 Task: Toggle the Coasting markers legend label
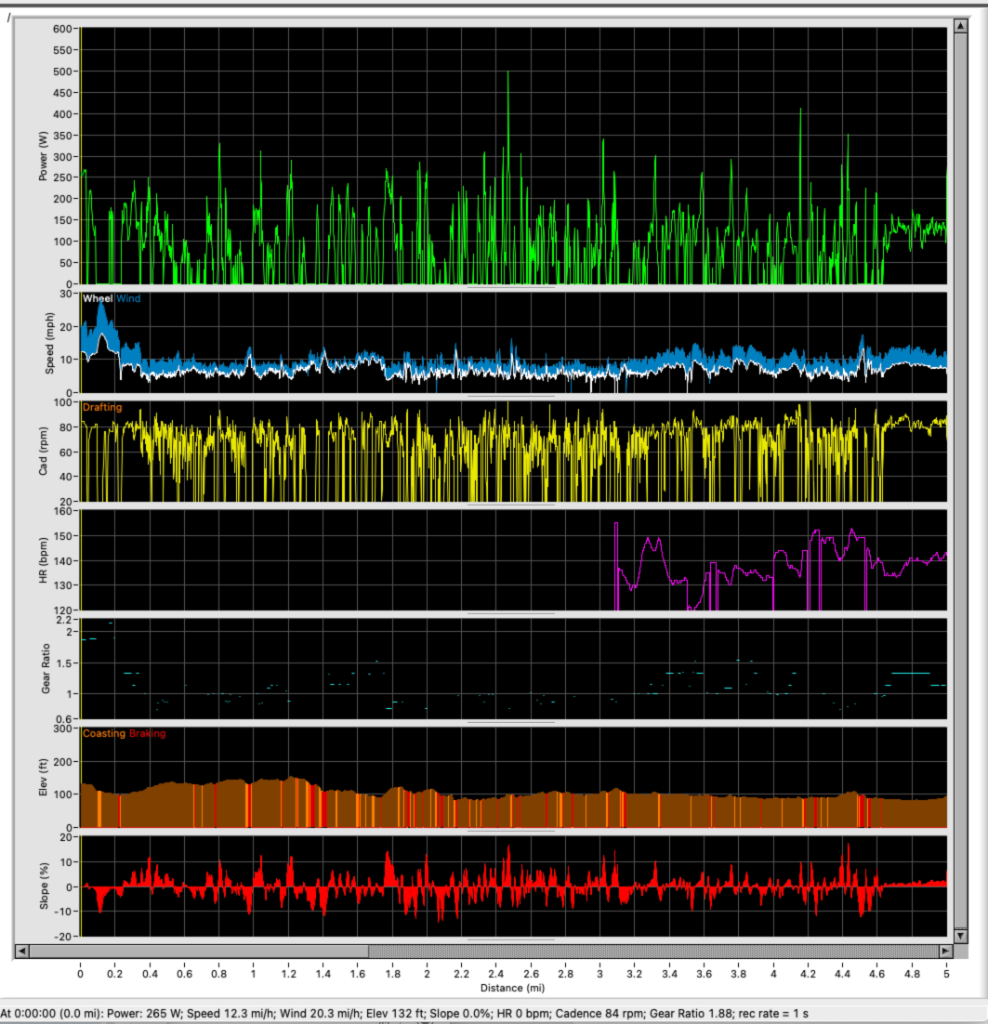click(x=106, y=732)
